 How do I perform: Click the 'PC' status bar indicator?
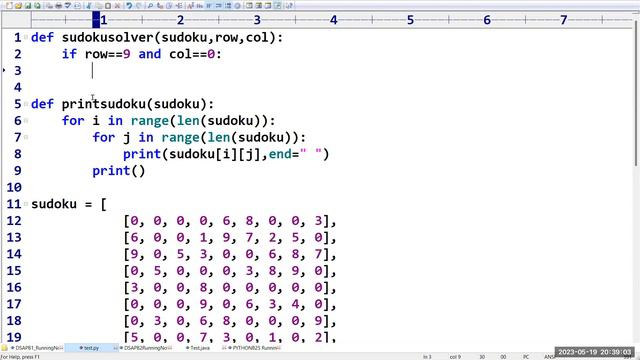pyautogui.click(x=526, y=357)
